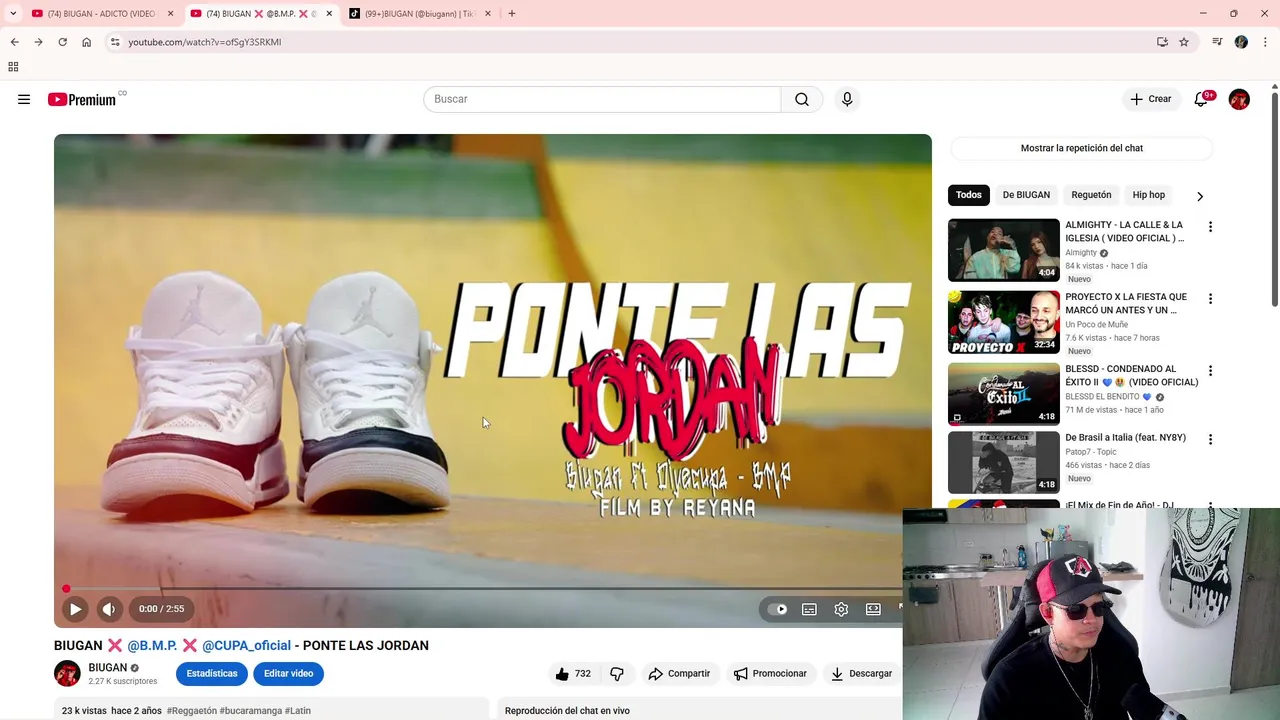
Task: Click the #Latin hashtag
Action: tap(298, 711)
